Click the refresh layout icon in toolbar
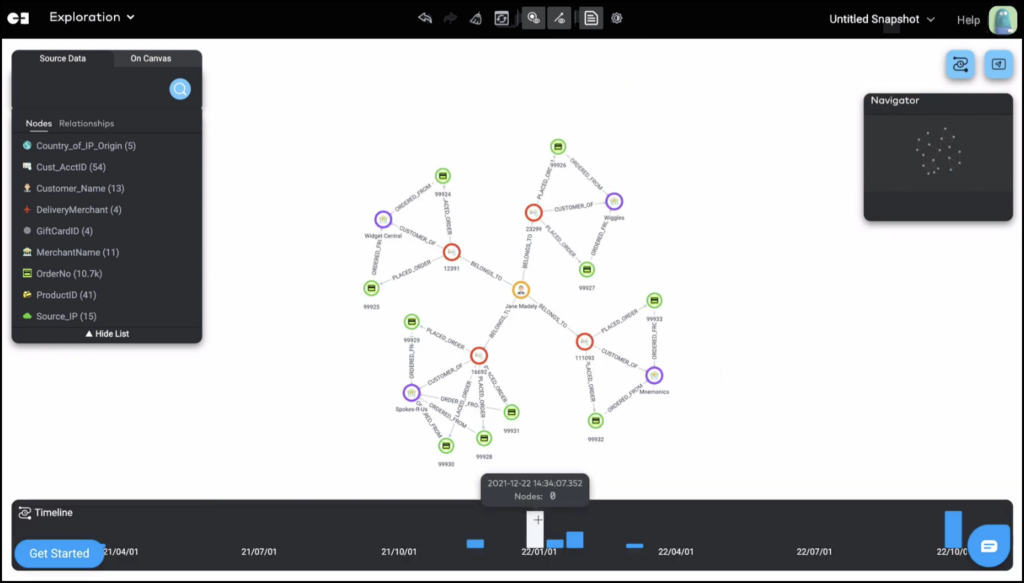1024x583 pixels. 502,18
